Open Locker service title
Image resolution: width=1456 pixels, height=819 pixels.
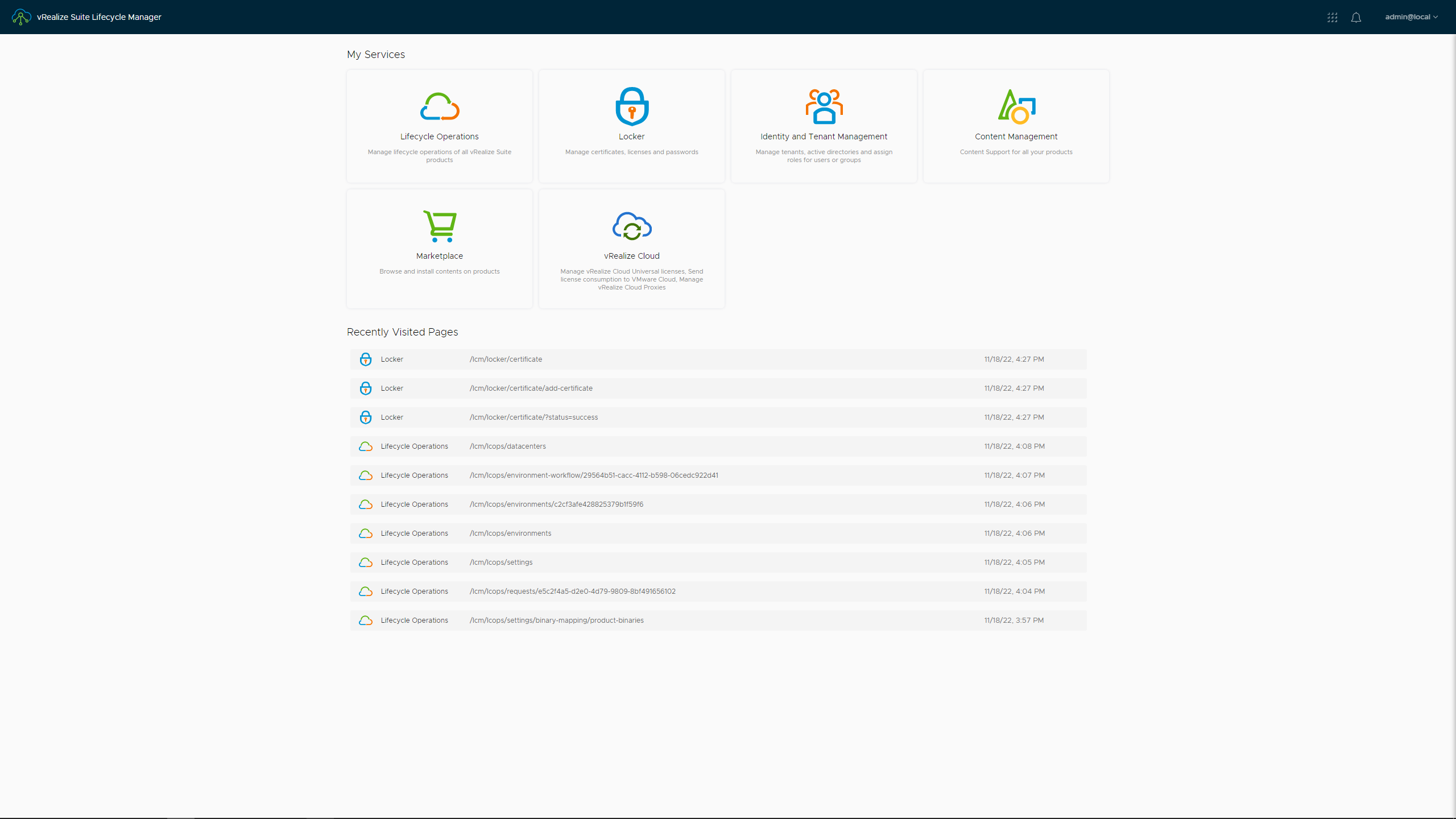click(x=632, y=136)
